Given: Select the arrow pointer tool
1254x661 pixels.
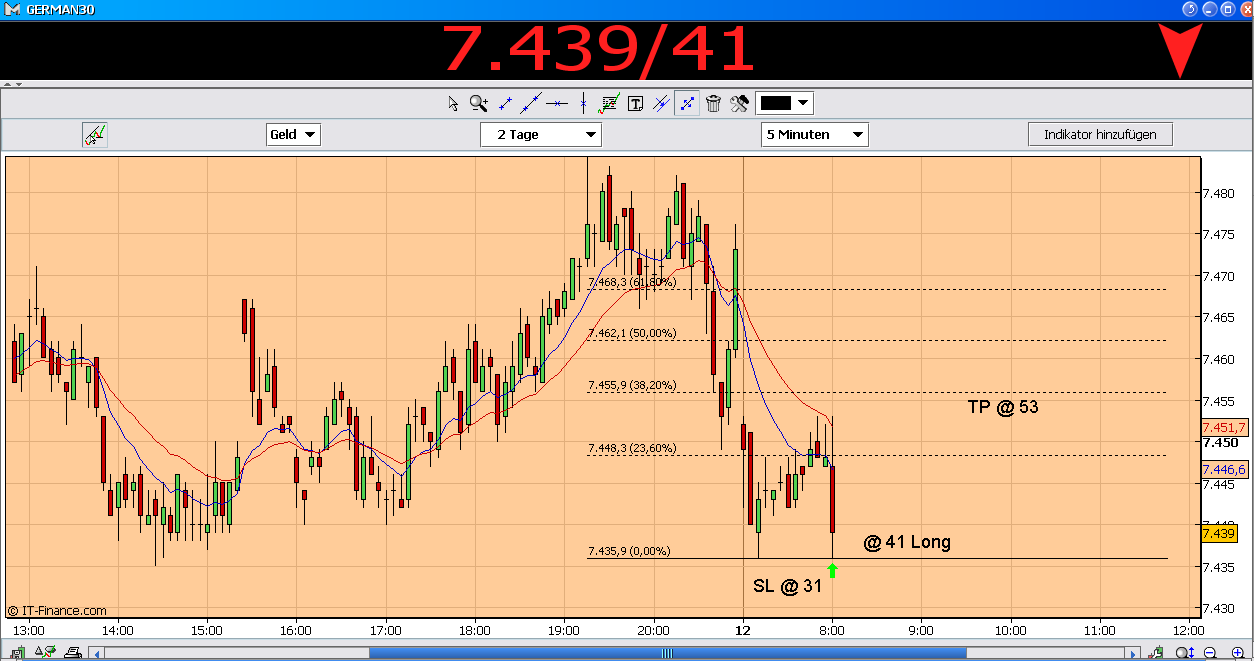Looking at the screenshot, I should click(453, 102).
